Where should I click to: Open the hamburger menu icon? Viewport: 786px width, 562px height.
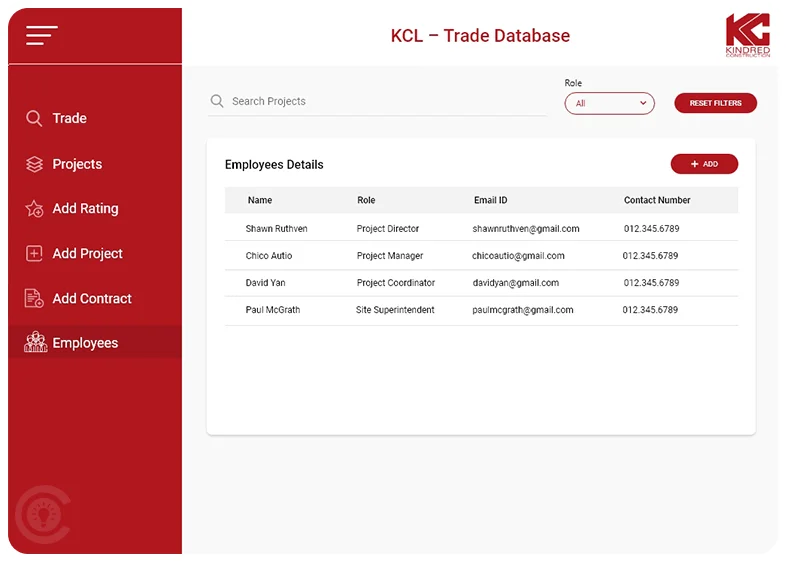click(x=42, y=35)
